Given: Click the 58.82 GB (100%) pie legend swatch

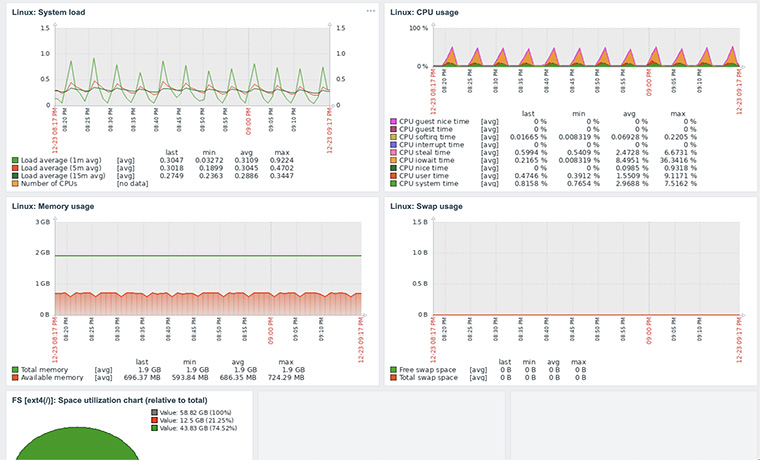Looking at the screenshot, I should (152, 411).
